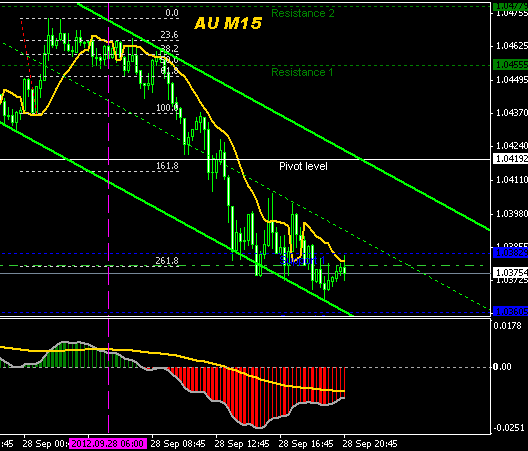528x451 pixels.
Task: Click the 28 Sep 20:45 time label
Action: (370, 443)
